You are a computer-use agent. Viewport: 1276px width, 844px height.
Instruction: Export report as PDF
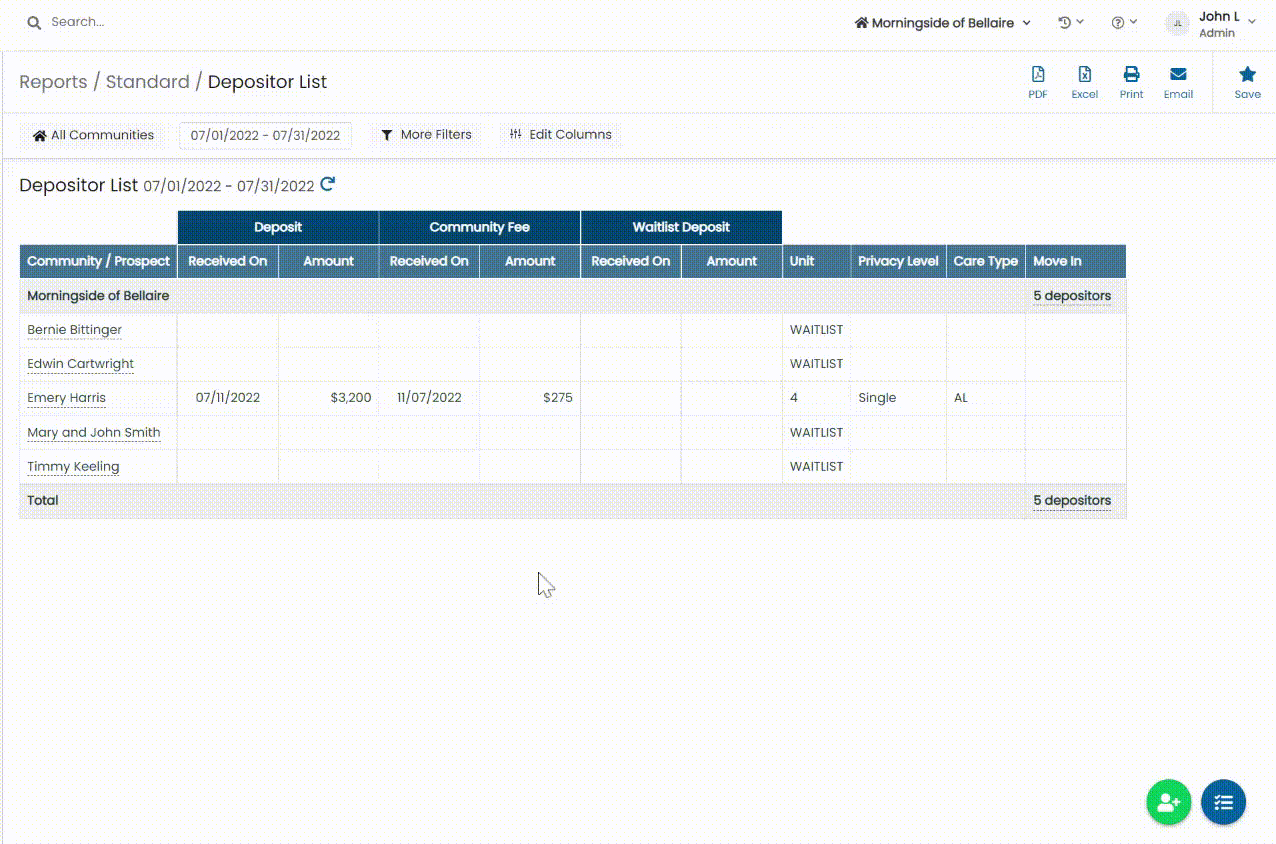[x=1038, y=82]
